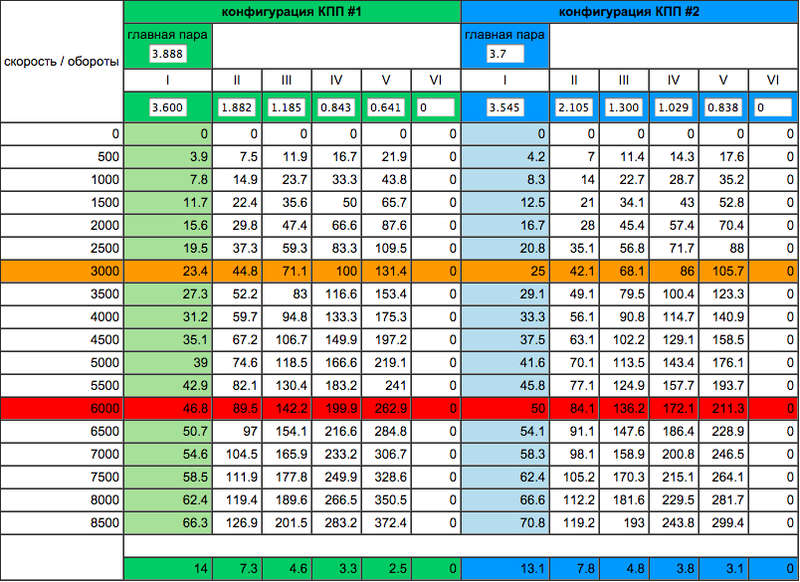This screenshot has width=800, height=582.
Task: Click the 299.4 speed cell
Action: (x=723, y=522)
